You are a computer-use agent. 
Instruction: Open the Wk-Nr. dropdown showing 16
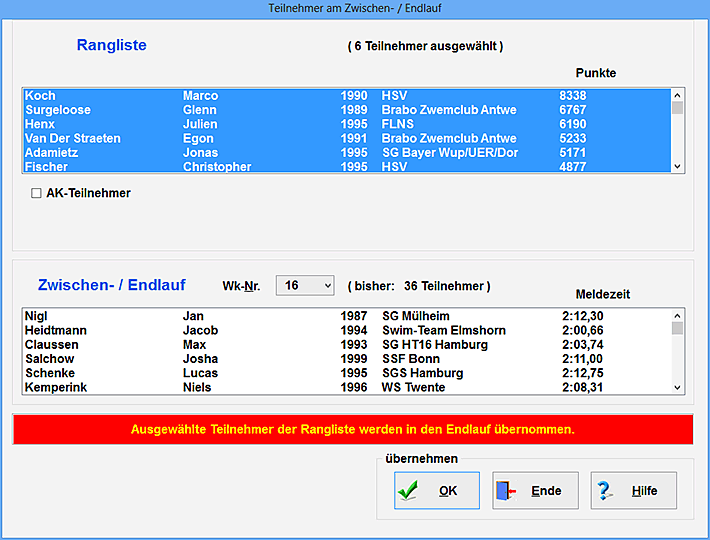point(305,286)
